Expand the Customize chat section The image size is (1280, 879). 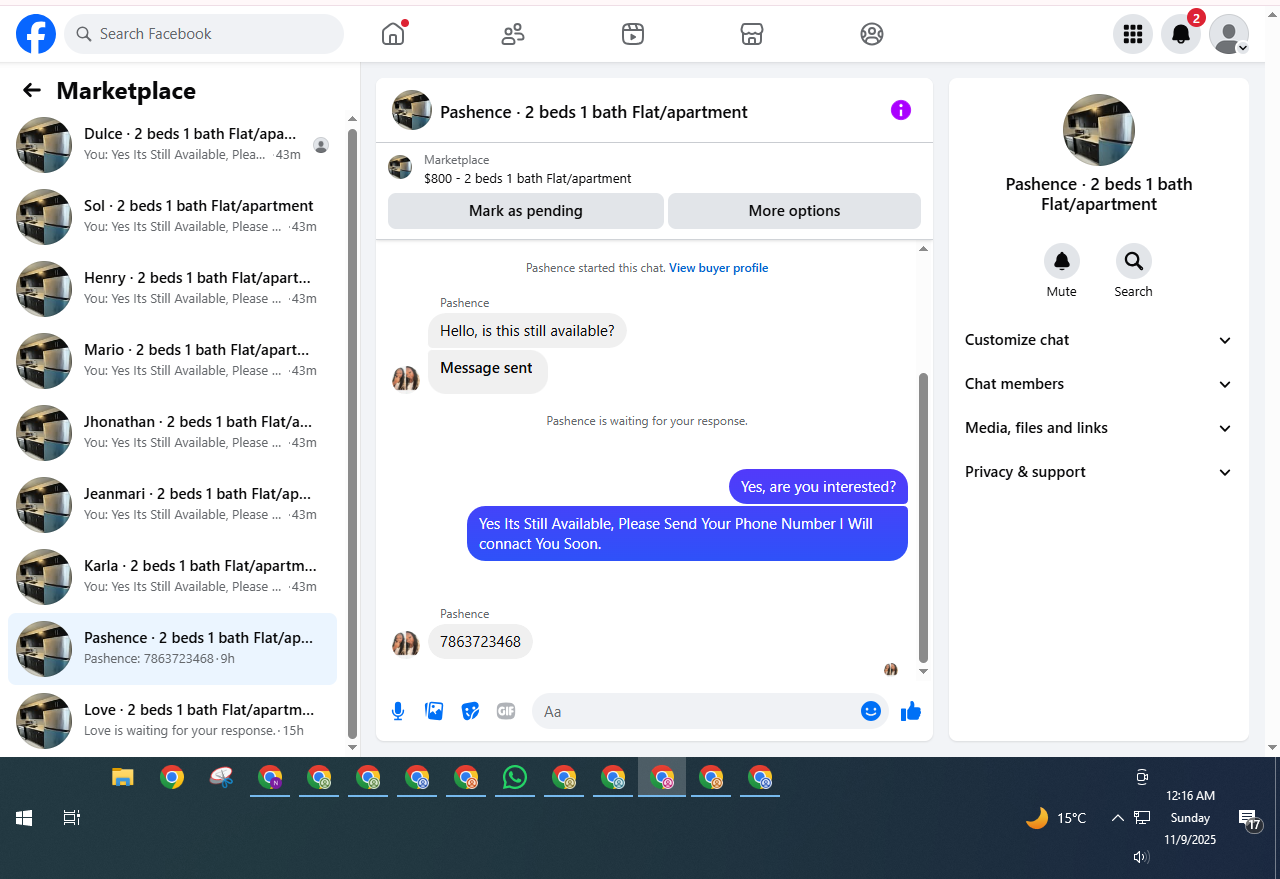(x=1099, y=340)
